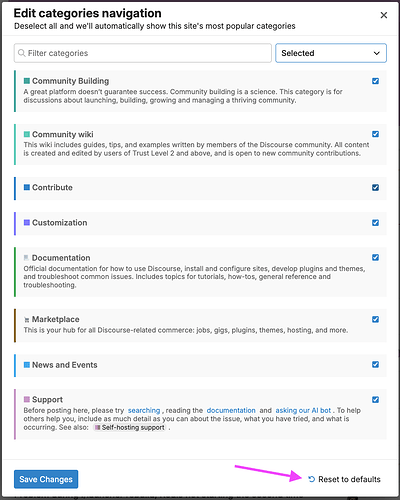Click the reset arrow icon beside defaults
400x500 pixels.
(312, 479)
